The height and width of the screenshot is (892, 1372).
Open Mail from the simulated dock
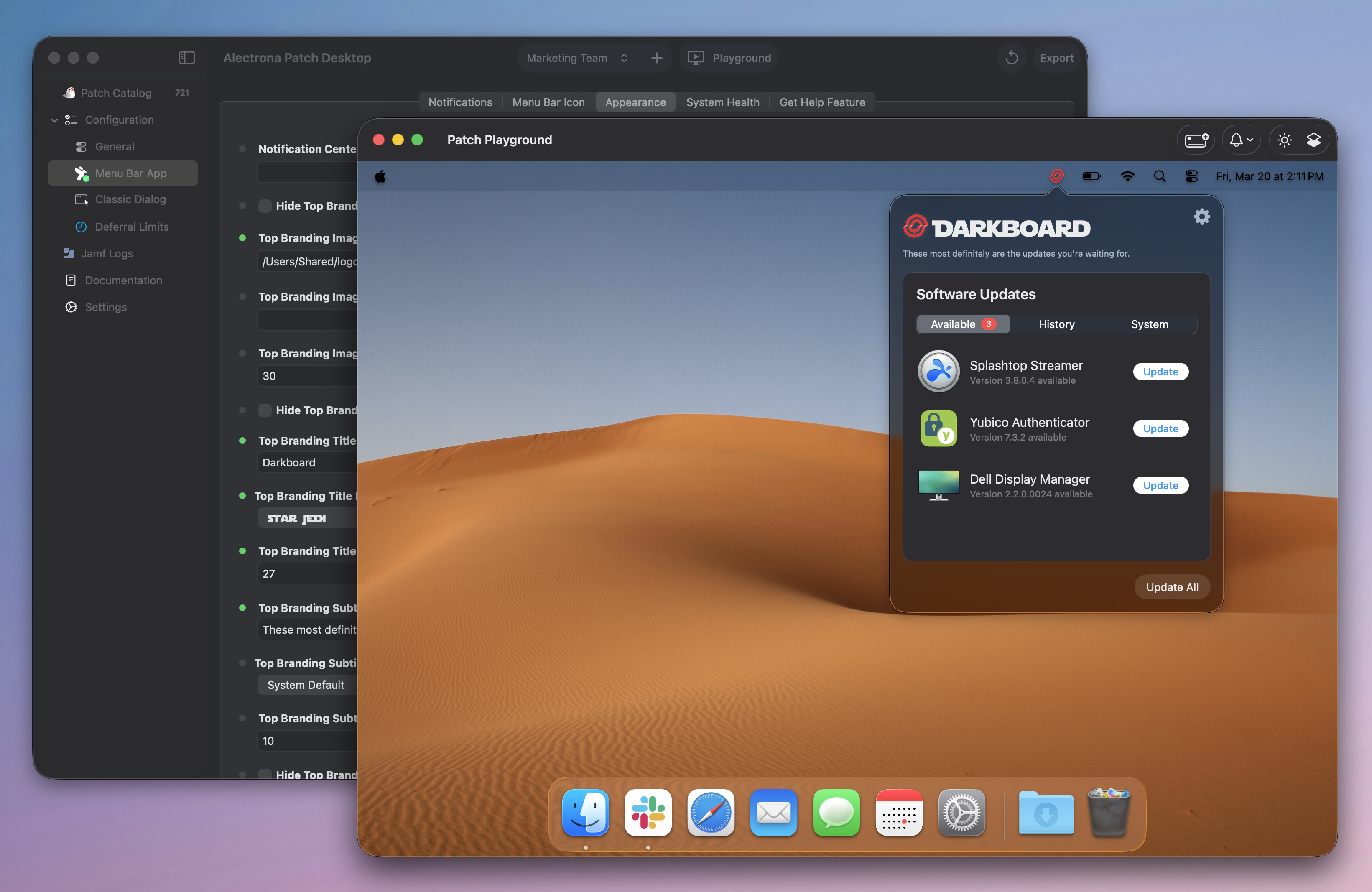773,813
